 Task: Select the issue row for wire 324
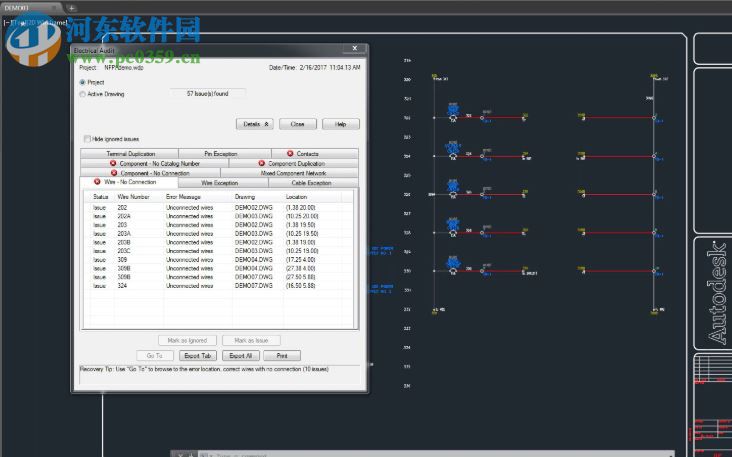coord(219,286)
